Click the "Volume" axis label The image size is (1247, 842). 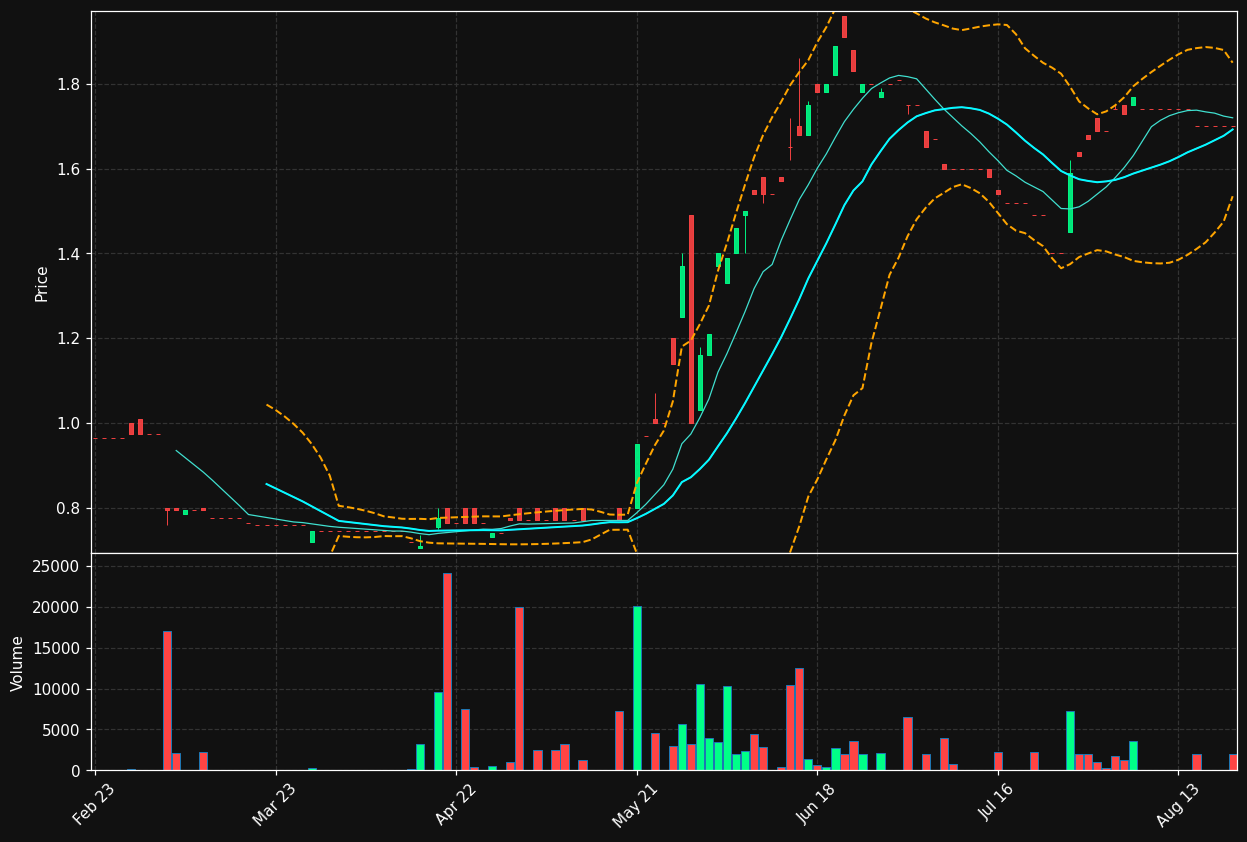pos(18,663)
